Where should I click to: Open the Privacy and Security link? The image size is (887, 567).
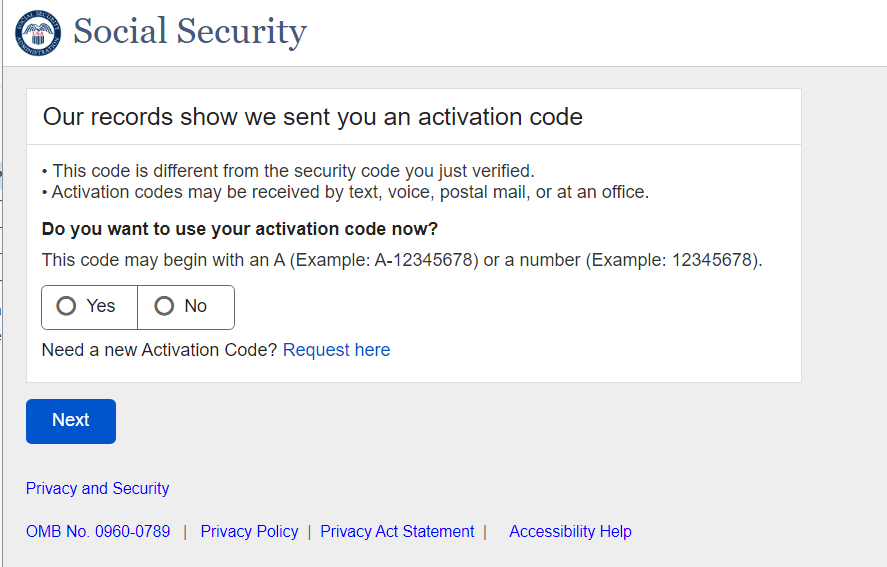coord(97,489)
